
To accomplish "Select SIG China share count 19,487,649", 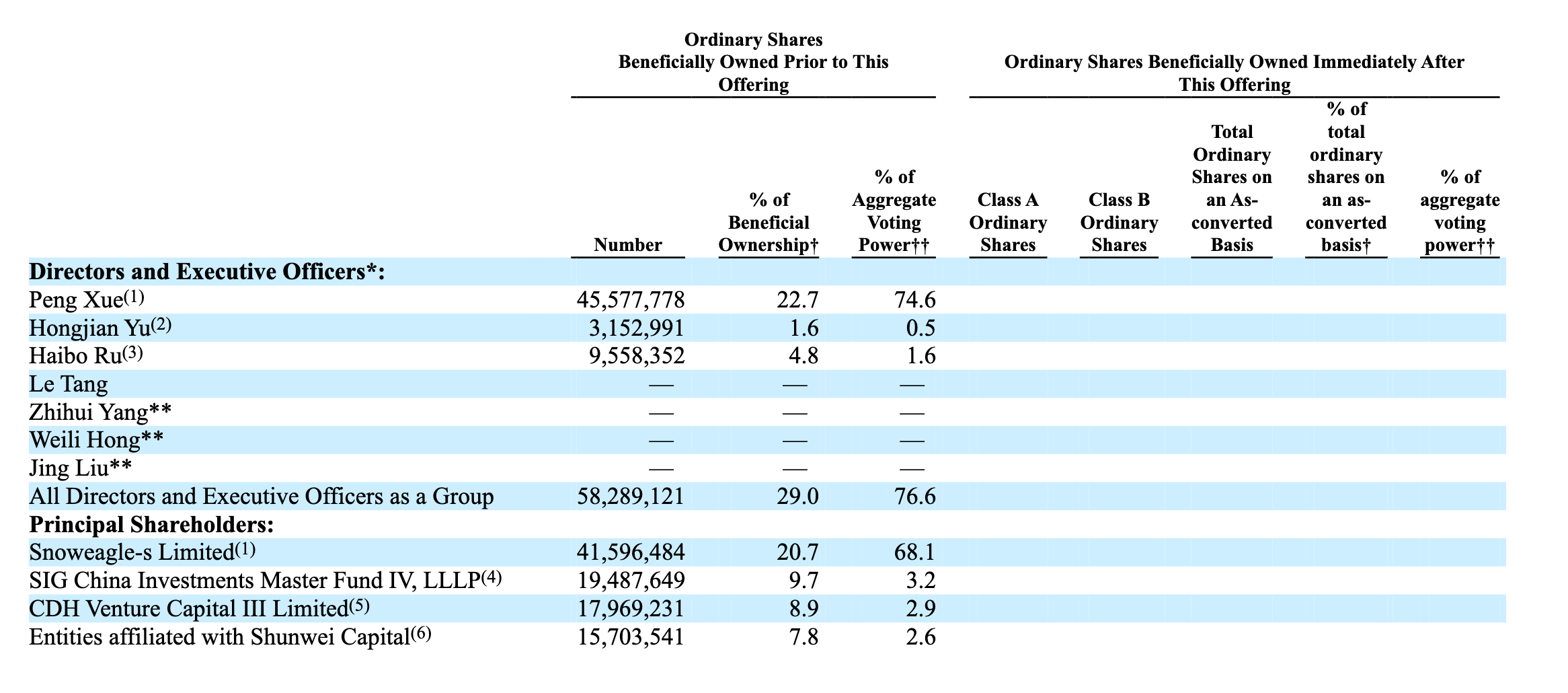I will (x=631, y=581).
